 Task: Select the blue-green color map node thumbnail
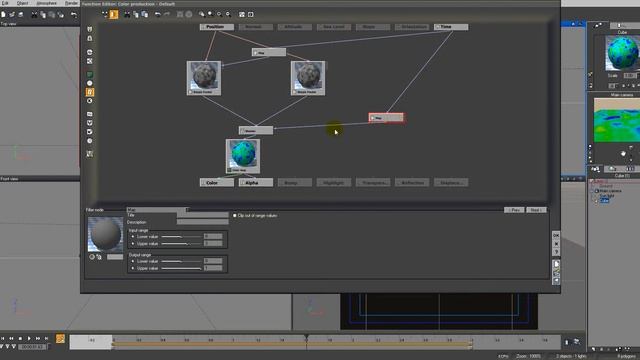[243, 156]
